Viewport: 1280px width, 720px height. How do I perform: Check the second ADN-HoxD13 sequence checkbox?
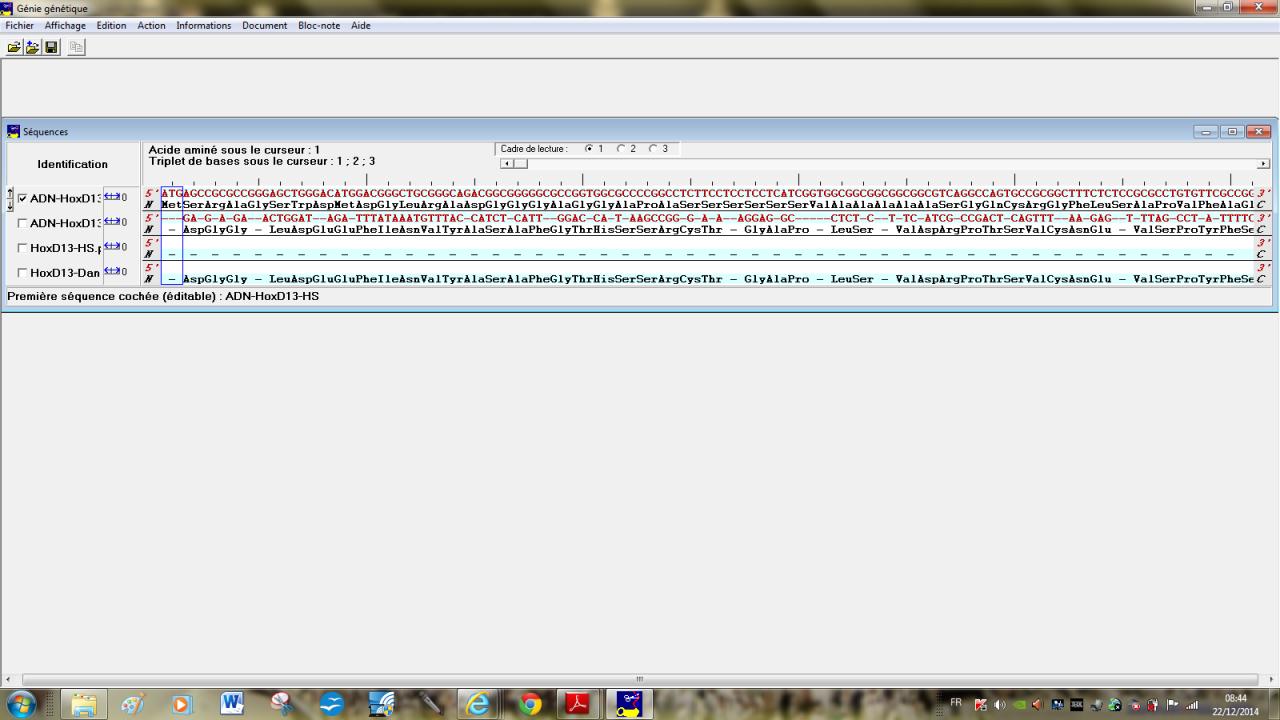point(23,223)
